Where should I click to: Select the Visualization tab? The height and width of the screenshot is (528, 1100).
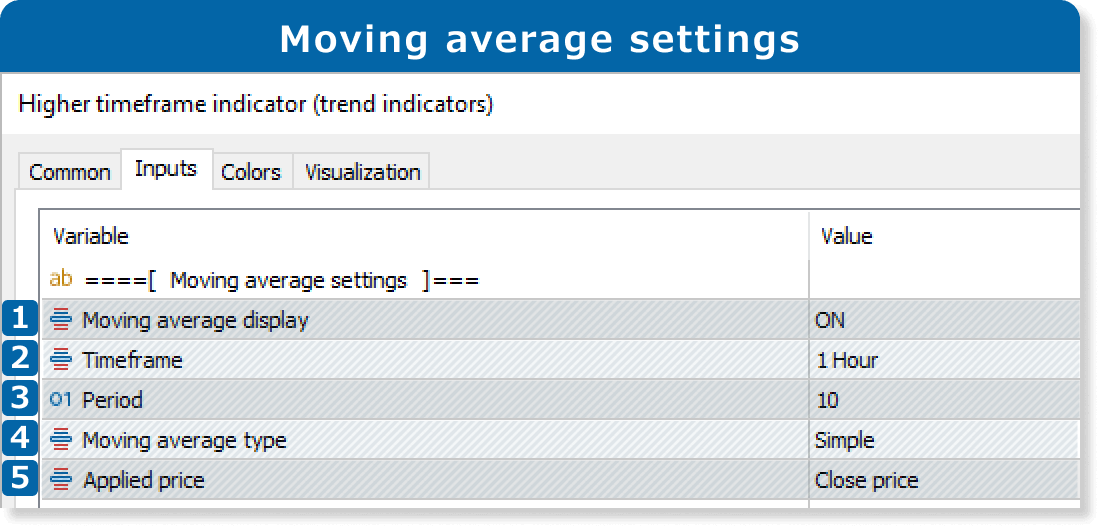pyautogui.click(x=362, y=172)
